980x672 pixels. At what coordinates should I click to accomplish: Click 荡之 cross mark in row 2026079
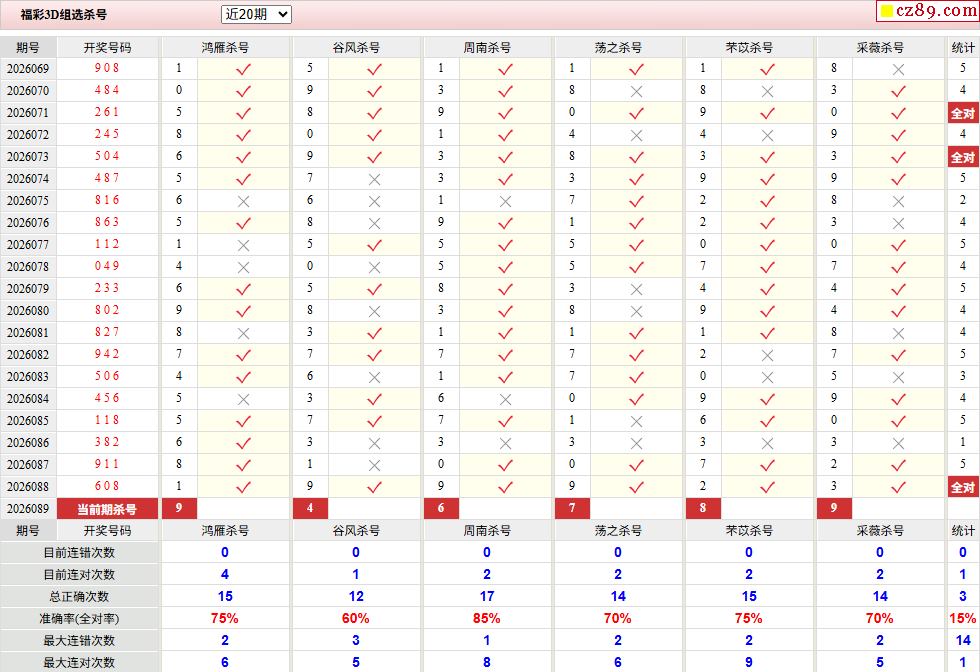point(636,289)
